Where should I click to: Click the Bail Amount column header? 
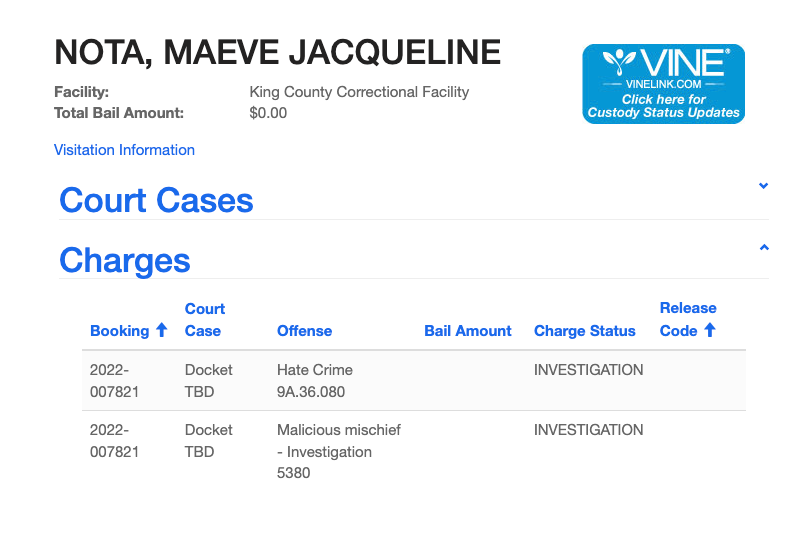pyautogui.click(x=467, y=331)
